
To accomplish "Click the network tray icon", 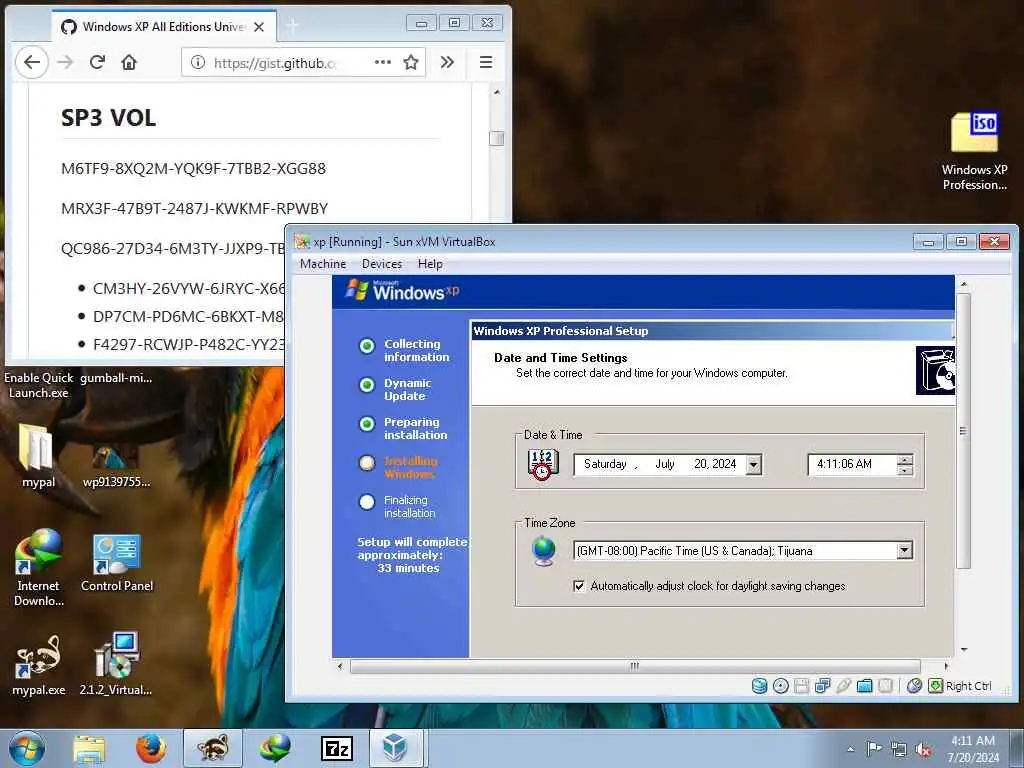I will (899, 750).
